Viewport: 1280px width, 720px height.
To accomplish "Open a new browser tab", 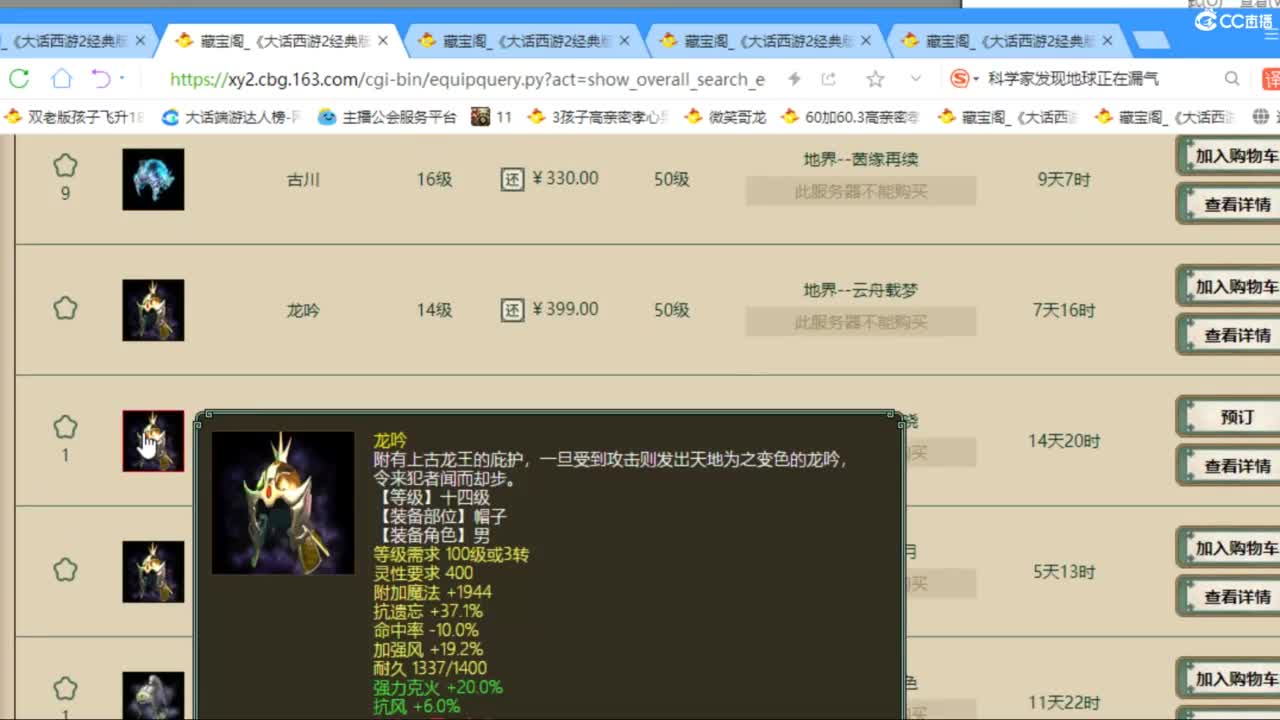I will [x=1152, y=41].
